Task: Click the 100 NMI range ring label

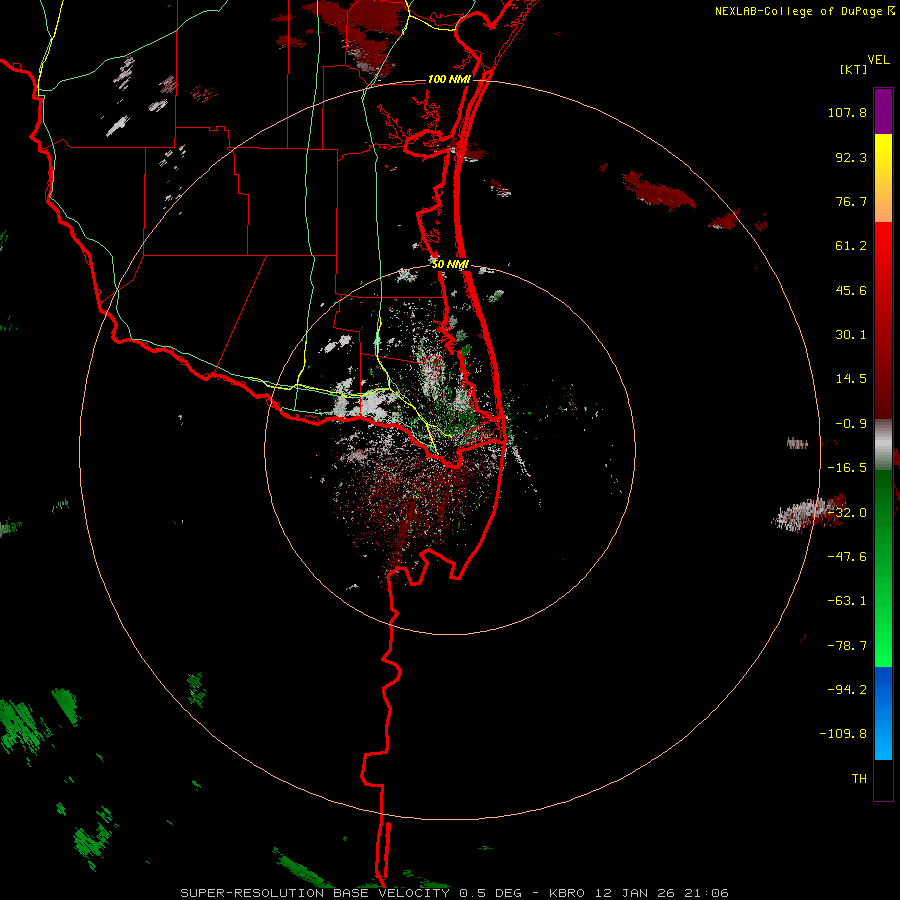Action: coord(449,79)
